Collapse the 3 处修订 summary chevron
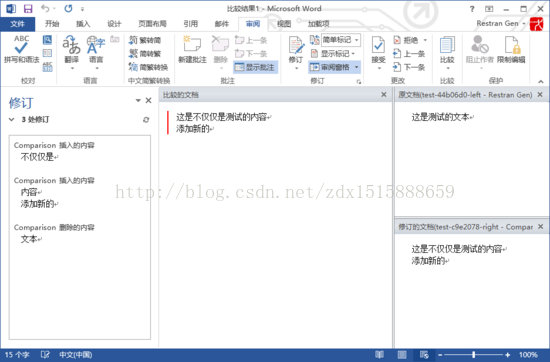Screen dimensions: 550x362 coord(12,120)
